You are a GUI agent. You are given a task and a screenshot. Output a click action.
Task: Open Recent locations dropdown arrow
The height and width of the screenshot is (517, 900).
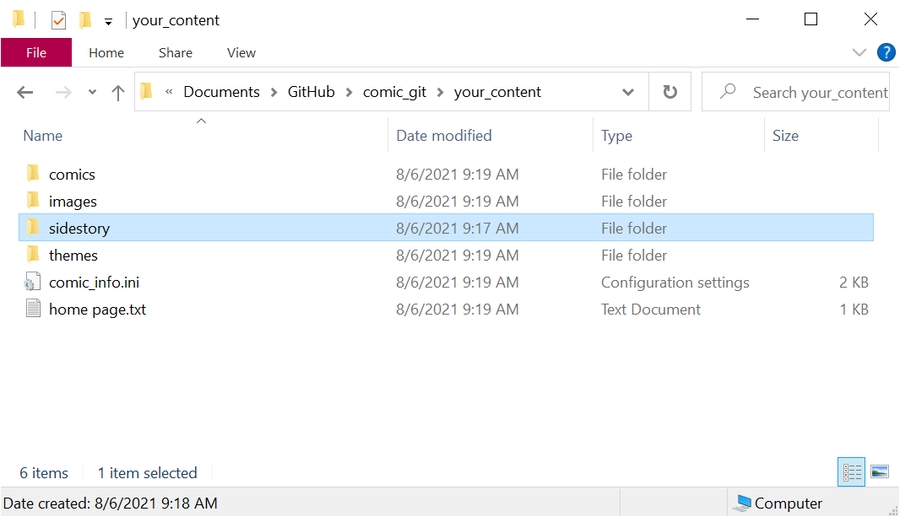pos(92,92)
